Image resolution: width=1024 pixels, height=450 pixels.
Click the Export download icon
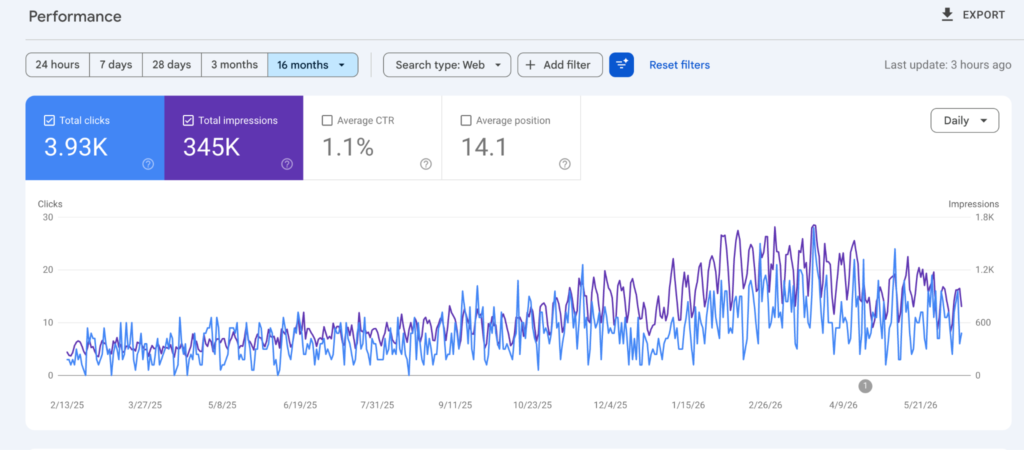947,15
